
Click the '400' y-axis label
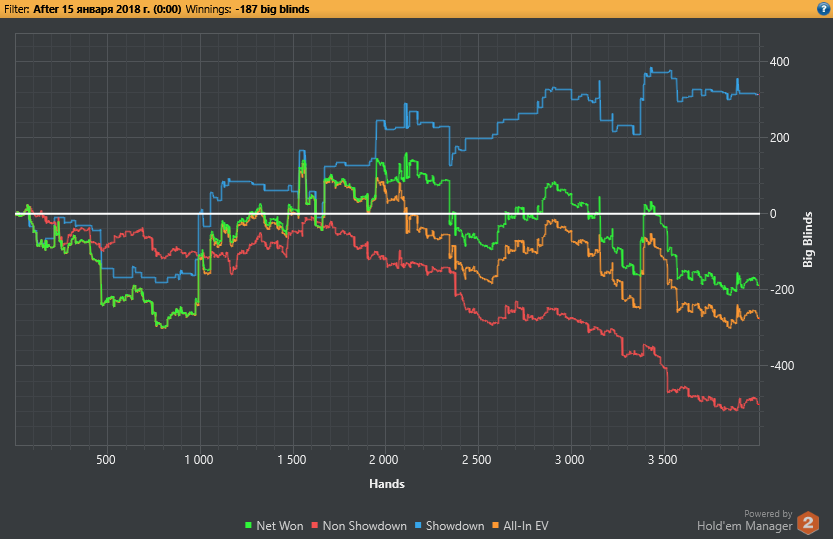point(779,62)
